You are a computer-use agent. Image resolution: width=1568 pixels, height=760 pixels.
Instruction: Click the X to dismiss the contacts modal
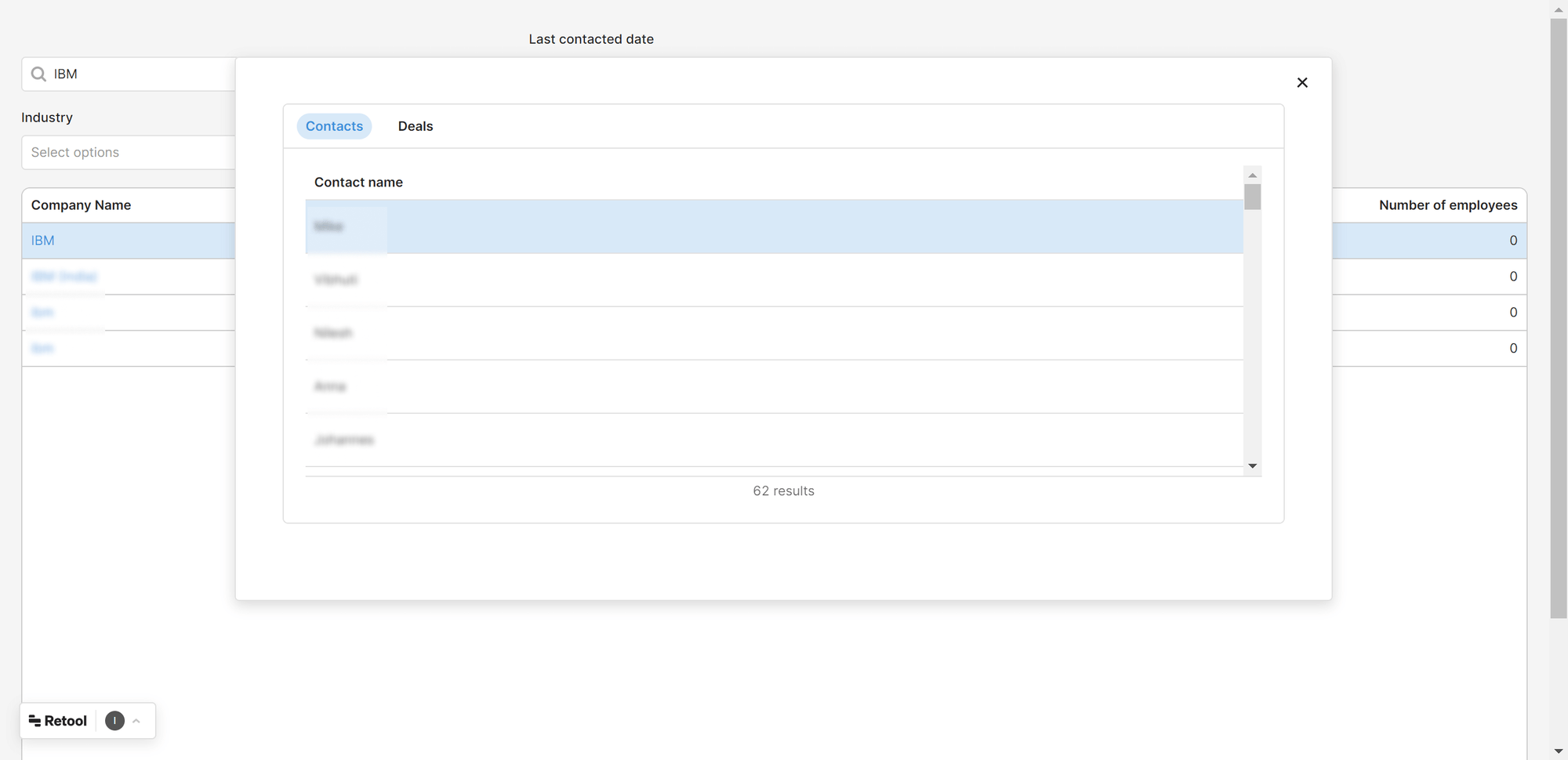point(1302,82)
